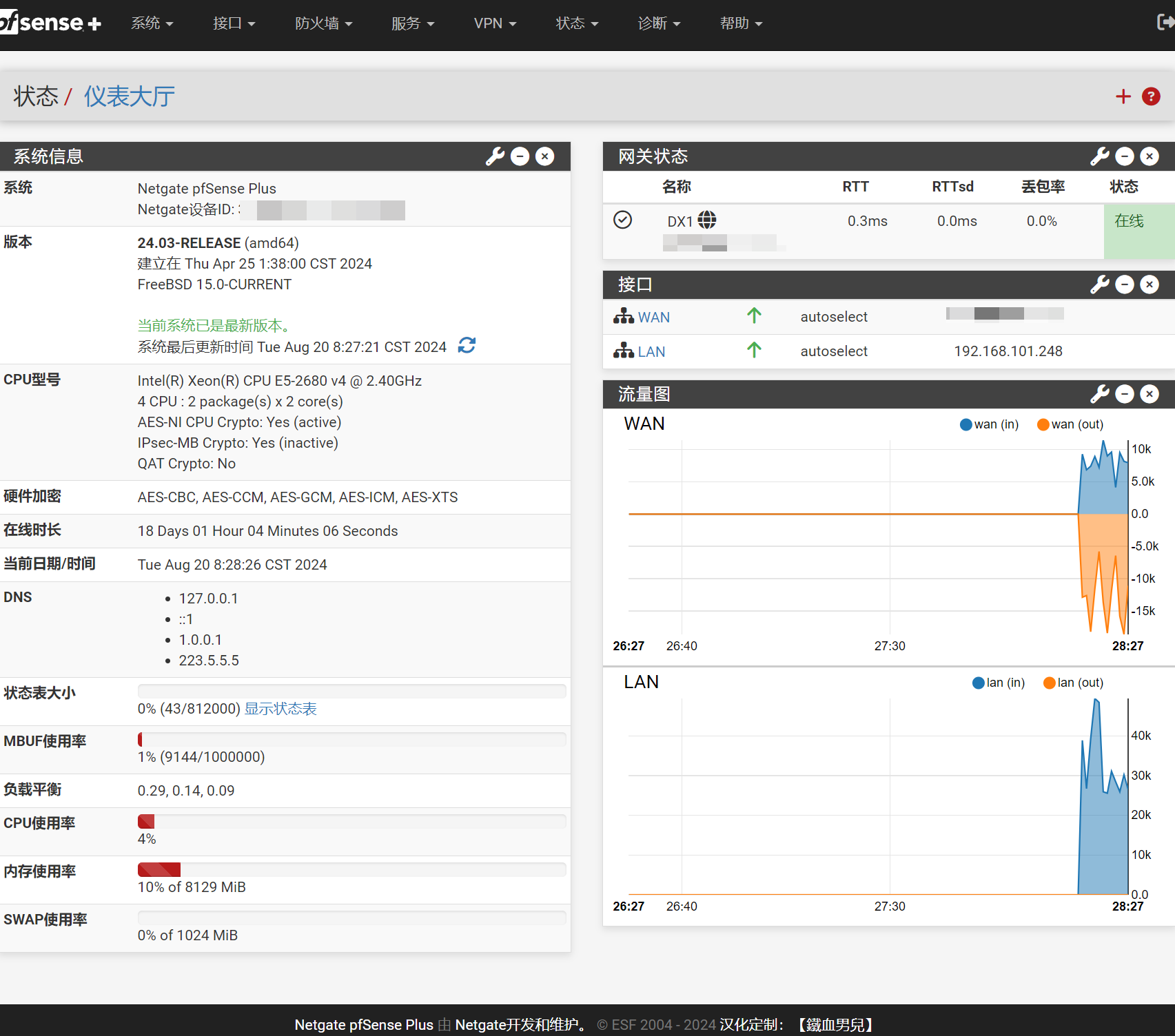Click the 显示状态表 link
Screen dimensions: 1175x1036
click(x=280, y=709)
